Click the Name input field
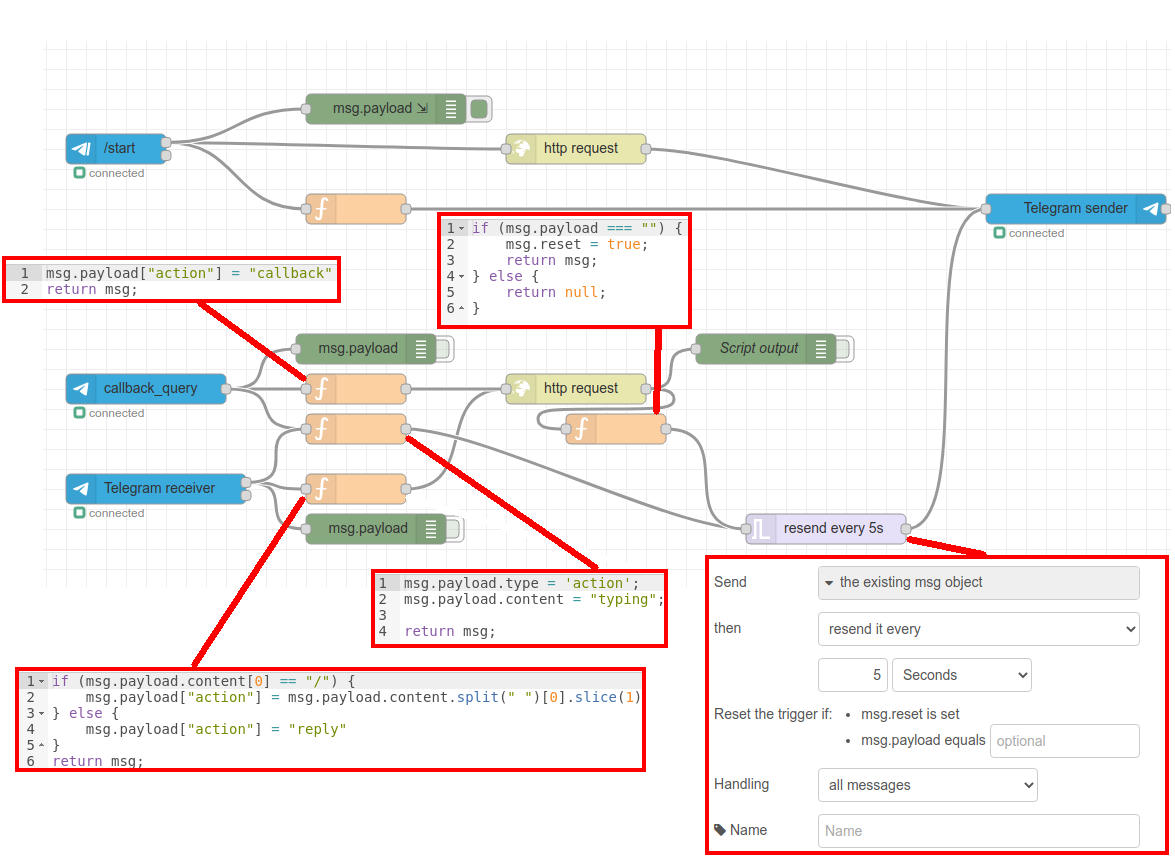This screenshot has height=861, width=1175. point(978,831)
